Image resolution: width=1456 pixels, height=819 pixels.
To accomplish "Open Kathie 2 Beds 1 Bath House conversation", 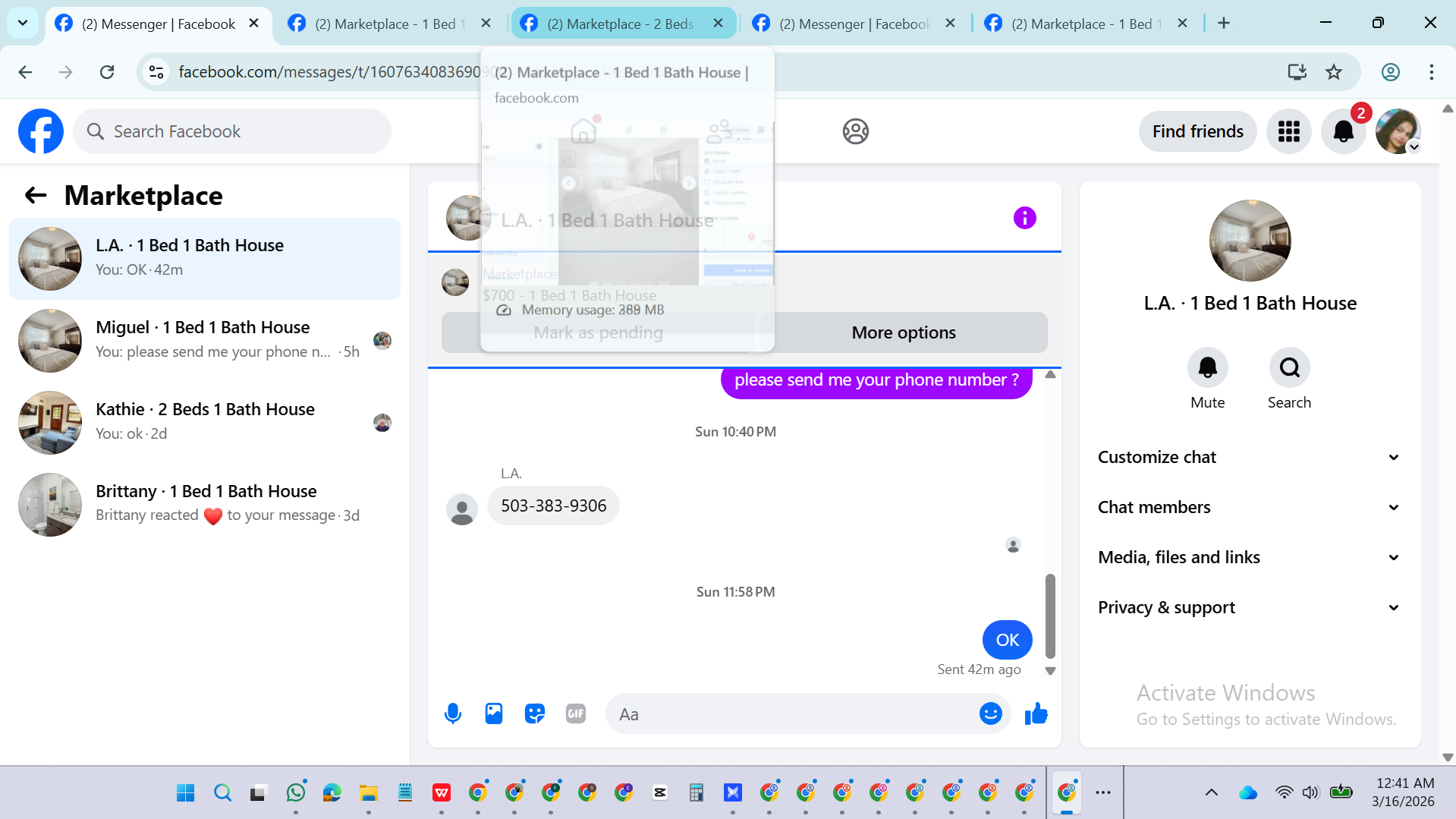I will (x=205, y=422).
